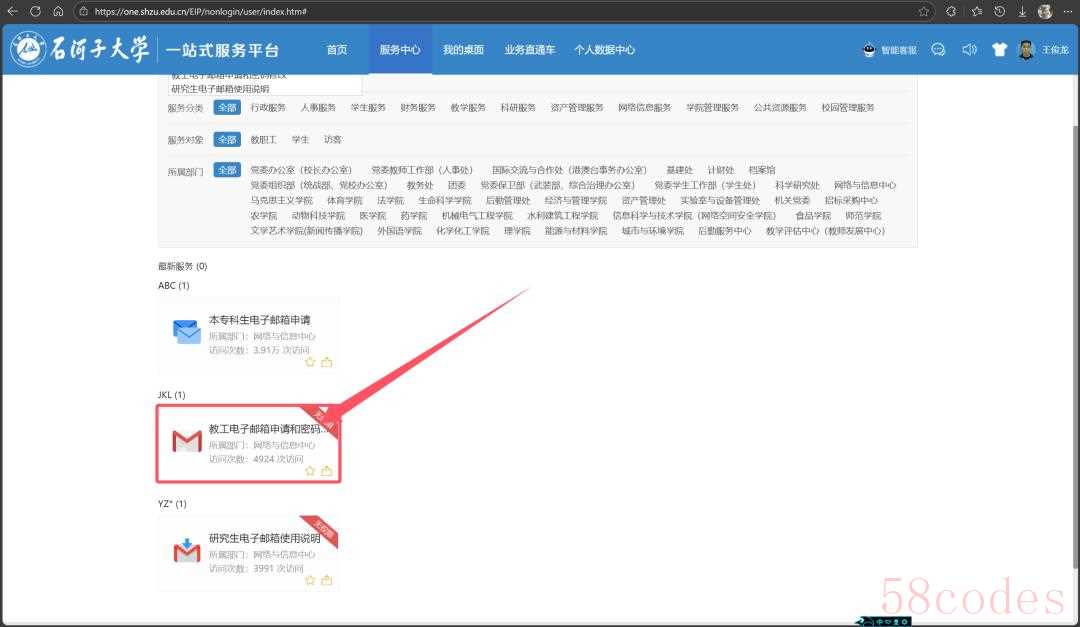The height and width of the screenshot is (627, 1080).
Task: Favorite 本专科生电子邮箱申请 with its star icon
Action: click(x=310, y=362)
